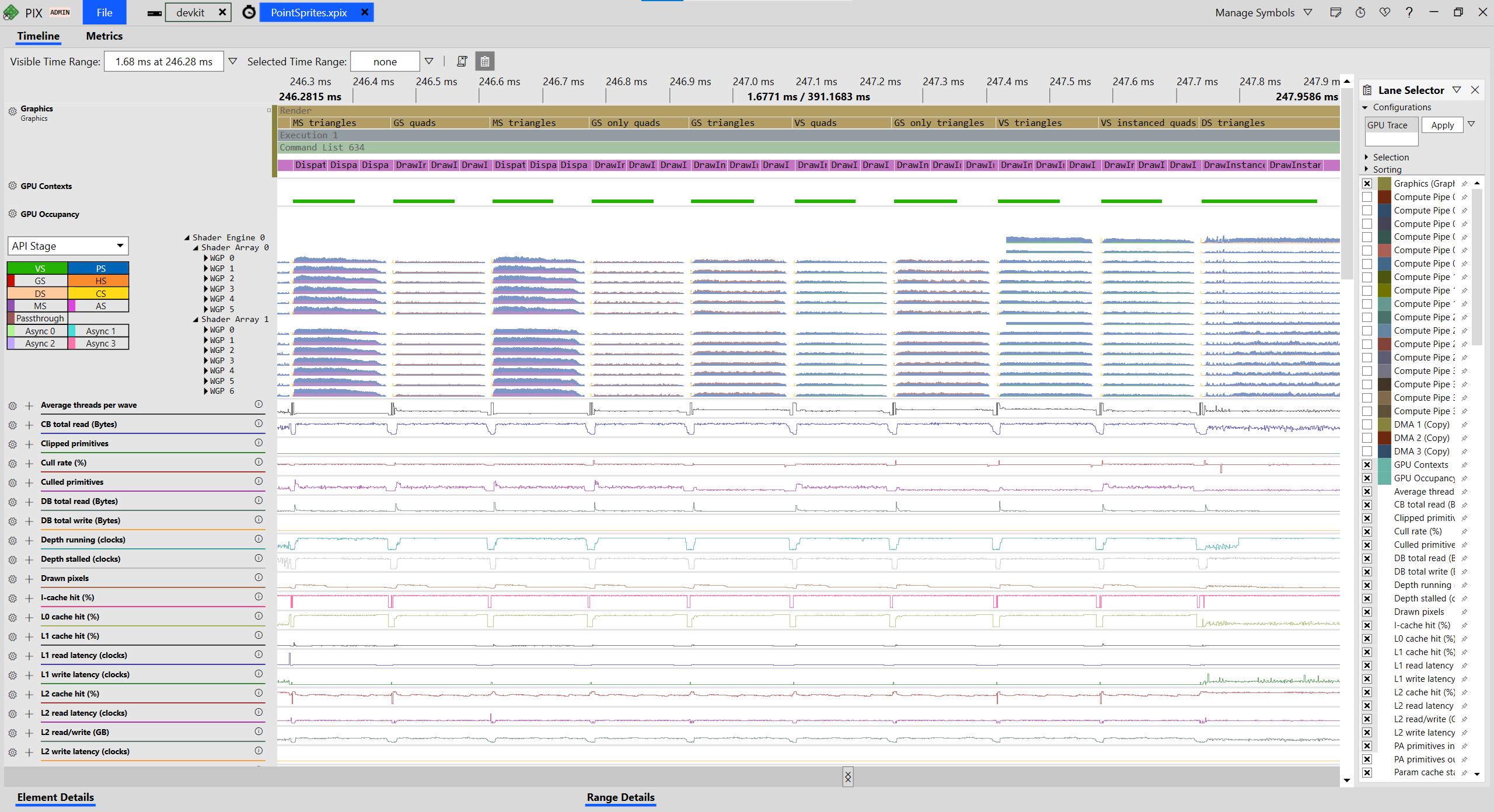Image resolution: width=1494 pixels, height=812 pixels.
Task: Open the Selected Time Range dropdown arrow
Action: tap(429, 61)
